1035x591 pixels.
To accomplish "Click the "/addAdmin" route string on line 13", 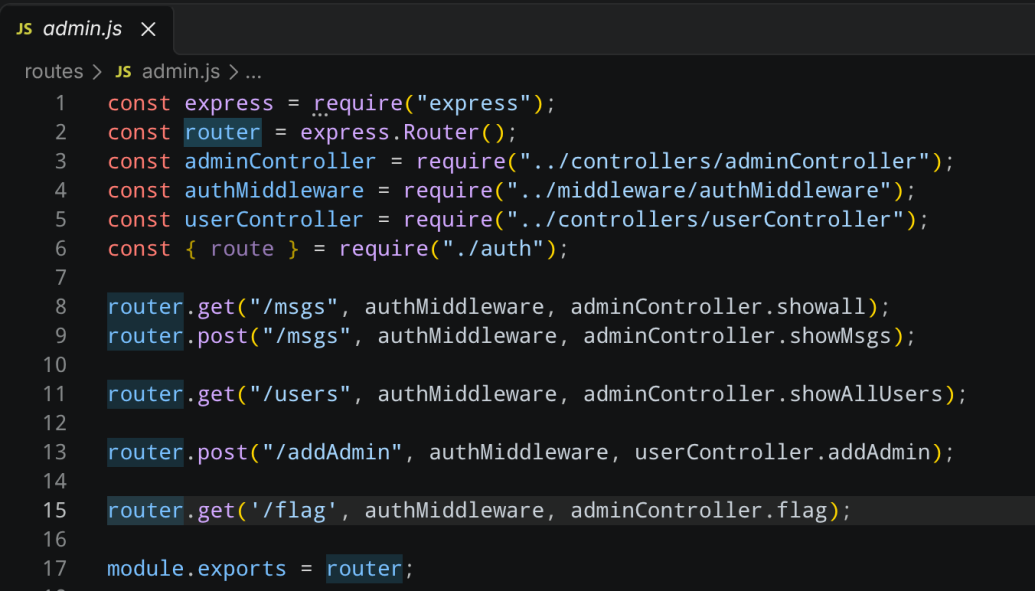I will (x=332, y=452).
